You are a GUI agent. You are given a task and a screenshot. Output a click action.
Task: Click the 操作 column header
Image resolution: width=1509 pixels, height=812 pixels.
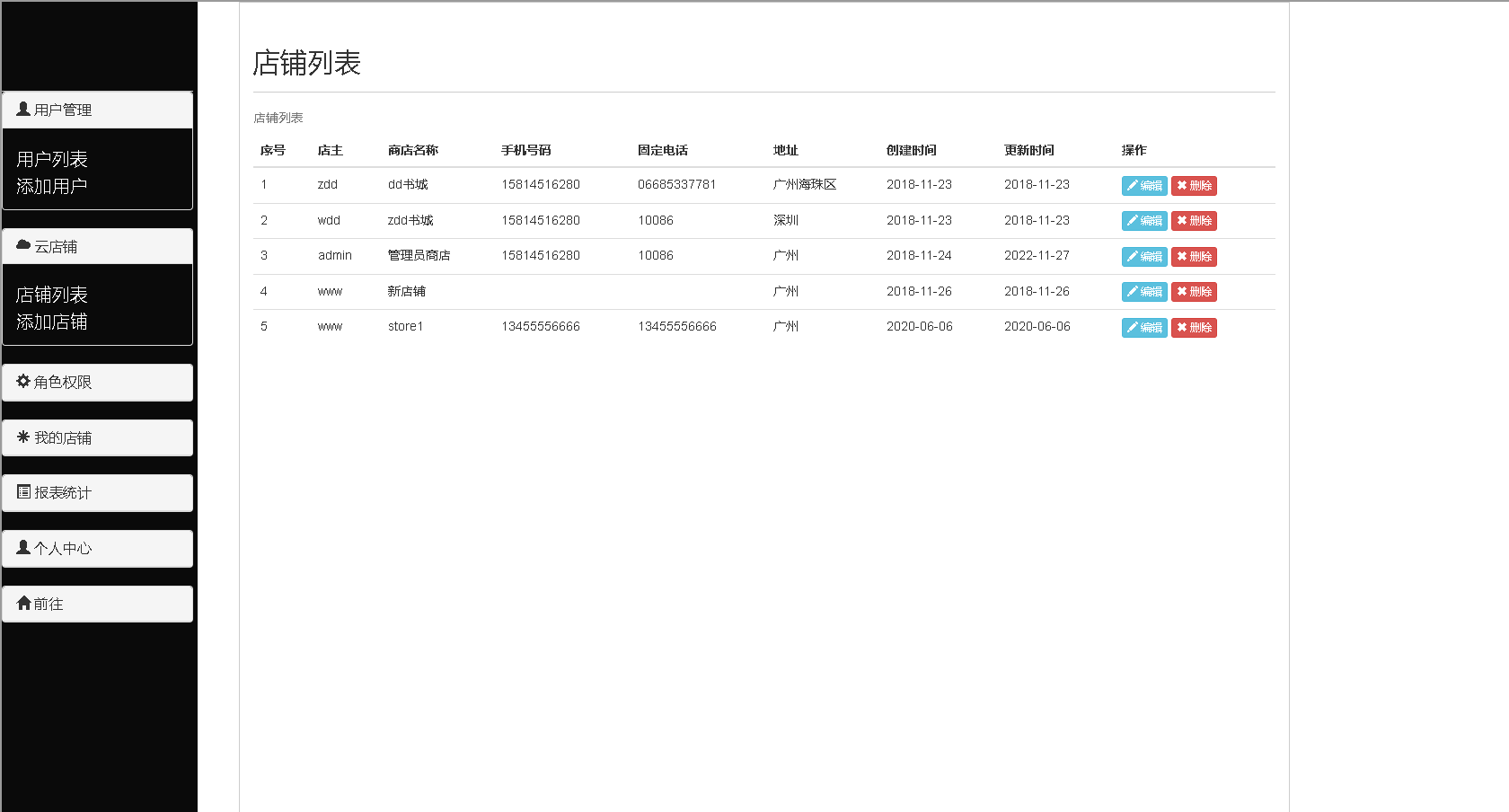click(1134, 150)
